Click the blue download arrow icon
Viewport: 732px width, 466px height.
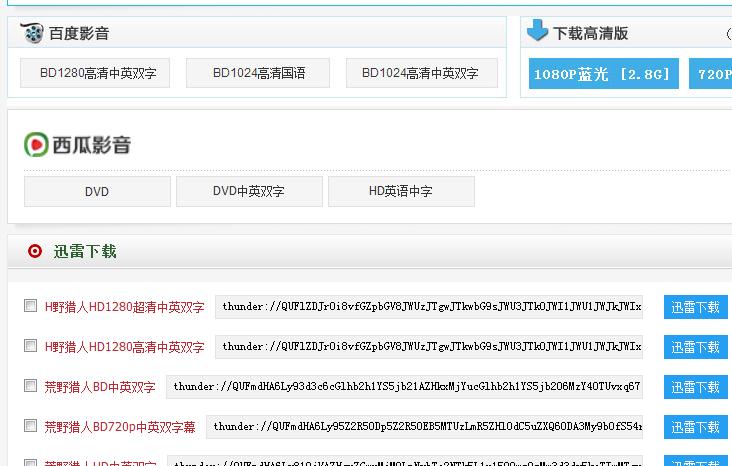tap(537, 30)
